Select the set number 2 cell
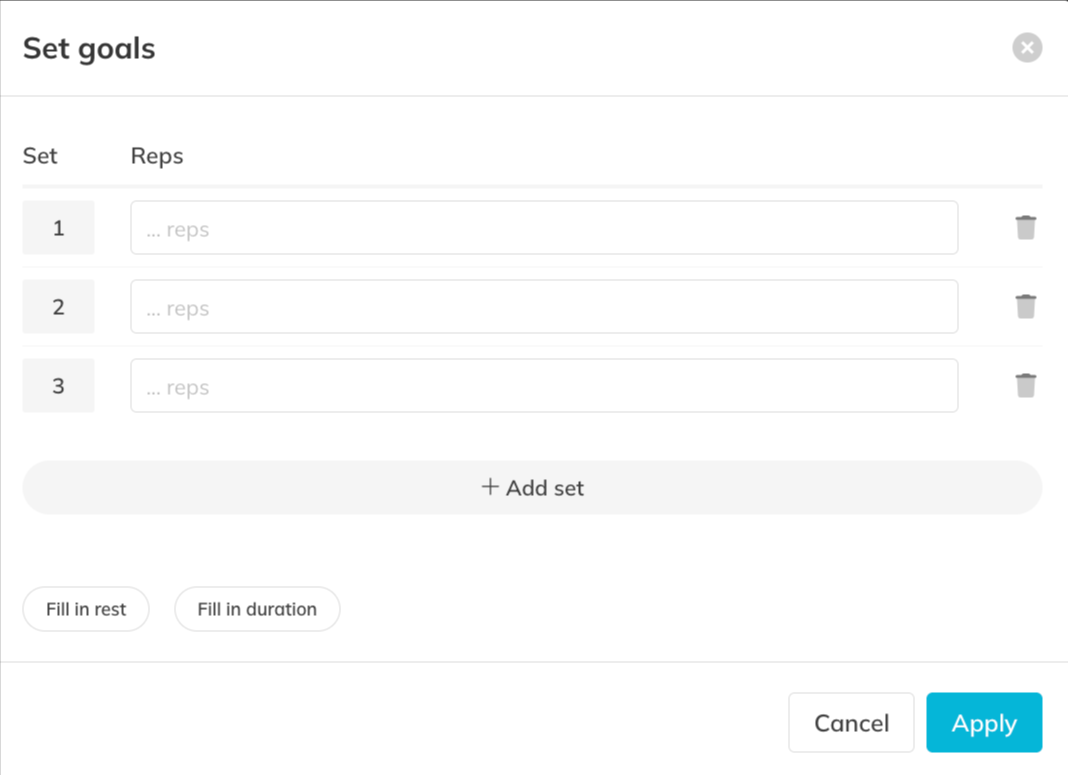Screen dimensions: 1068x775 58,307
